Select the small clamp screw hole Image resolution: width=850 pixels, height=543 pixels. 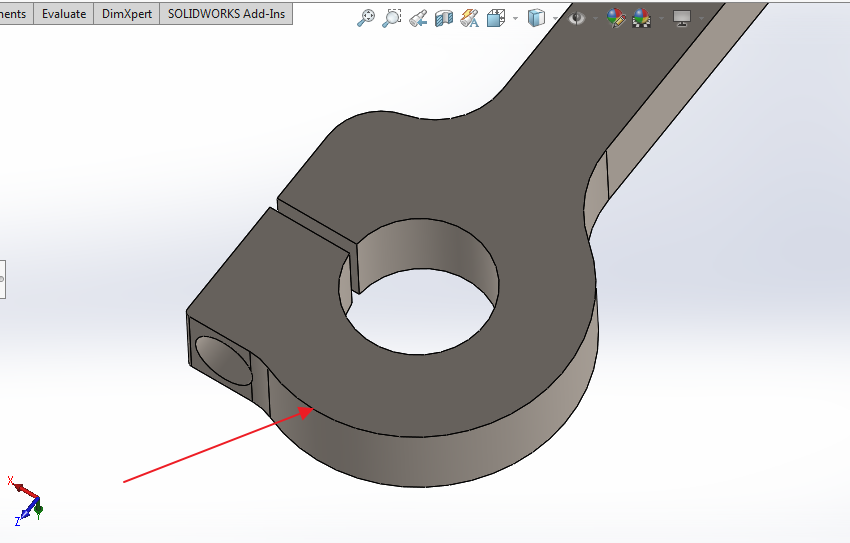(223, 361)
